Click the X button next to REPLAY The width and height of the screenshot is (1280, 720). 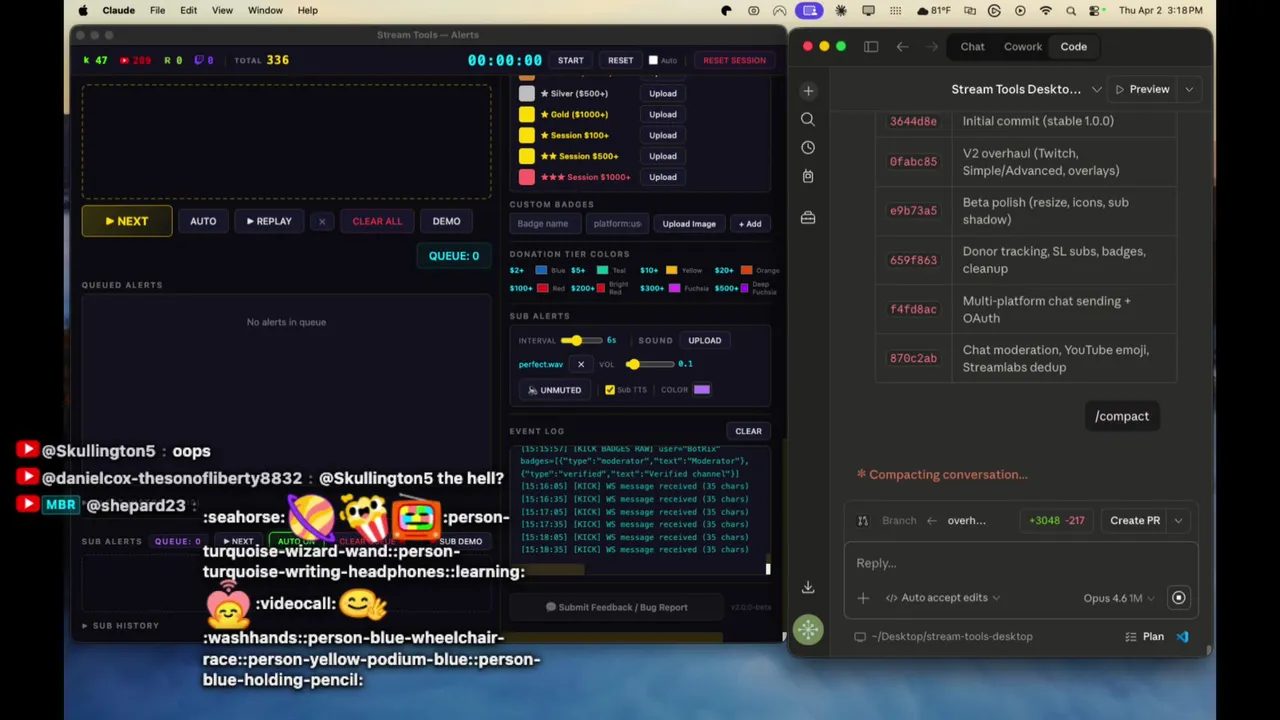tap(321, 222)
